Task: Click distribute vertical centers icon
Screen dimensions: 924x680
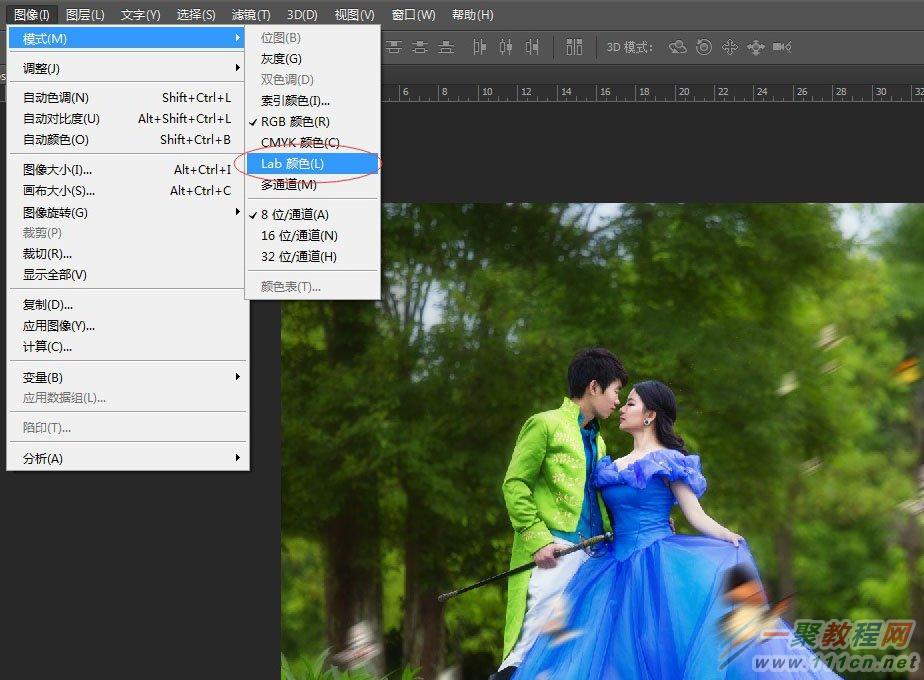Action: 420,47
